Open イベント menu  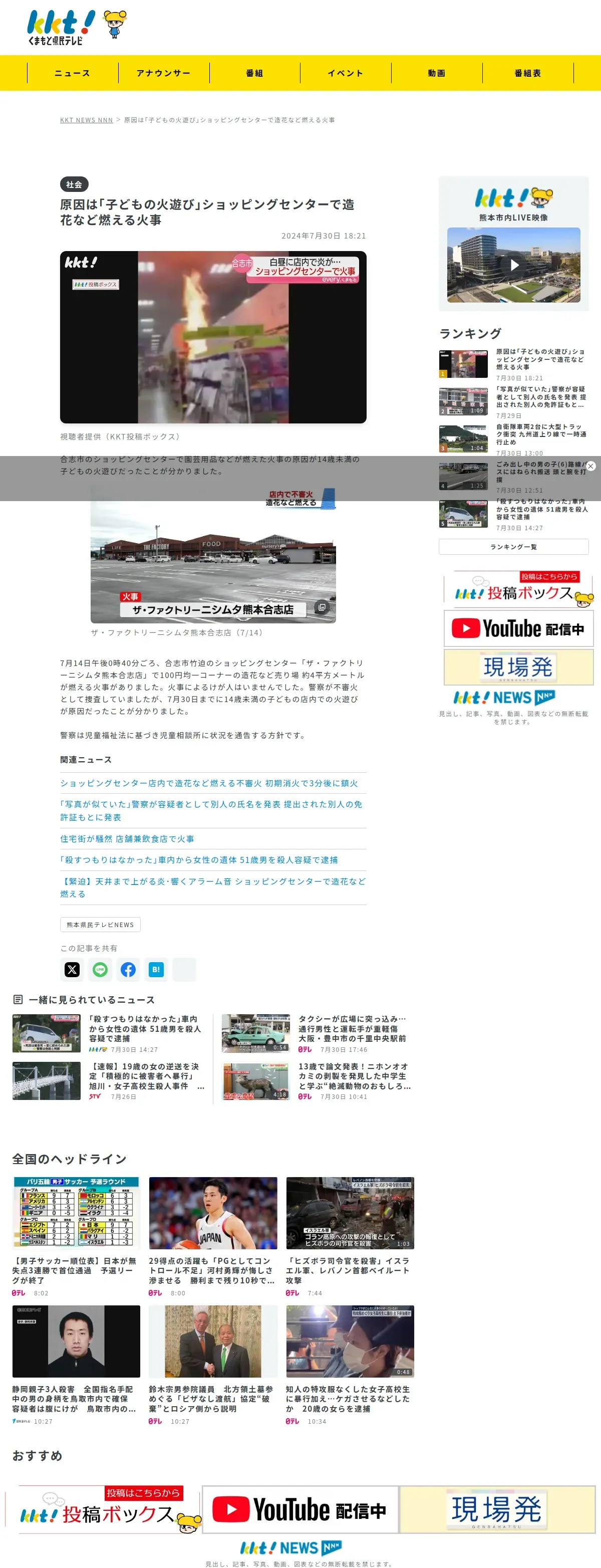tap(346, 73)
